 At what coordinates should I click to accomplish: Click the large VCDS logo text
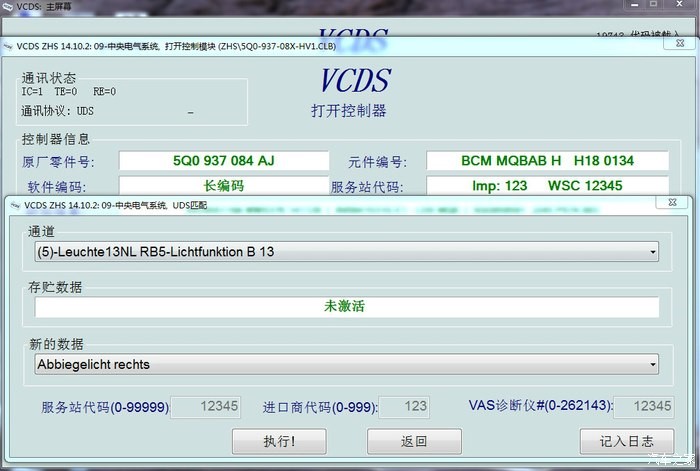pos(355,80)
